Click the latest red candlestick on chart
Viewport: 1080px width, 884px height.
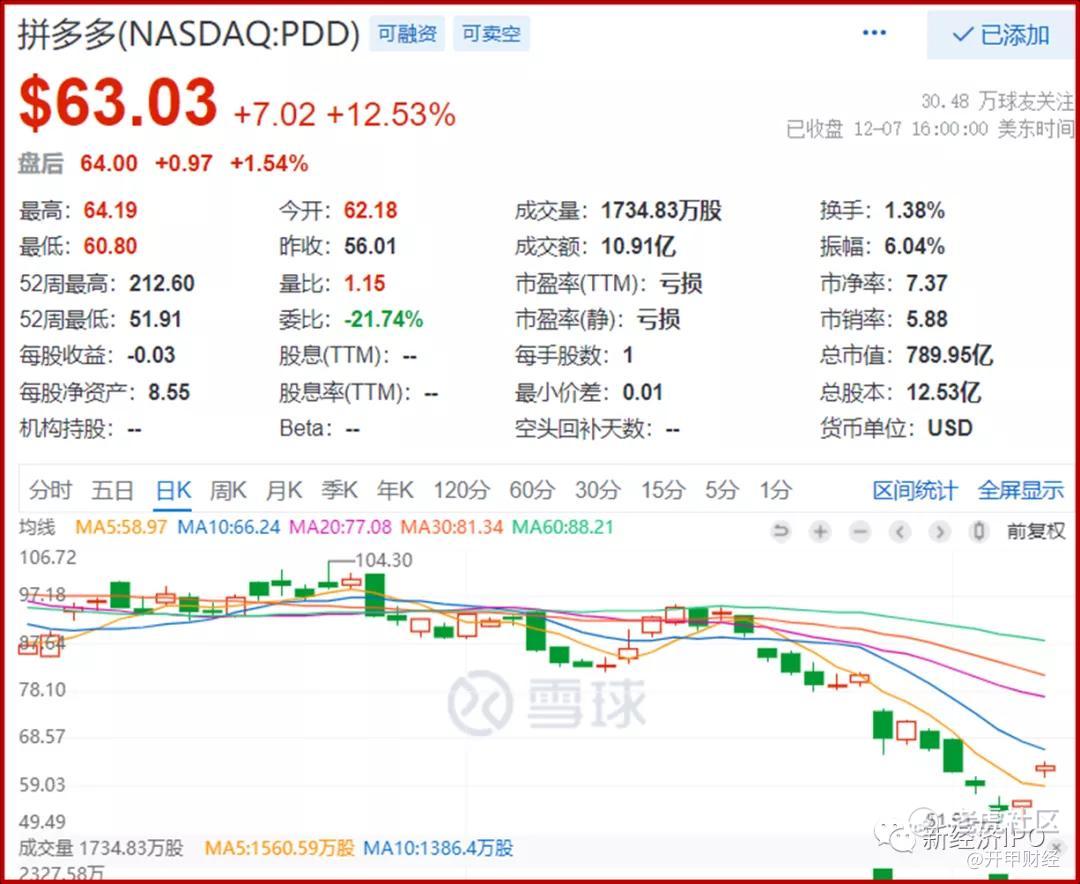[x=1045, y=768]
